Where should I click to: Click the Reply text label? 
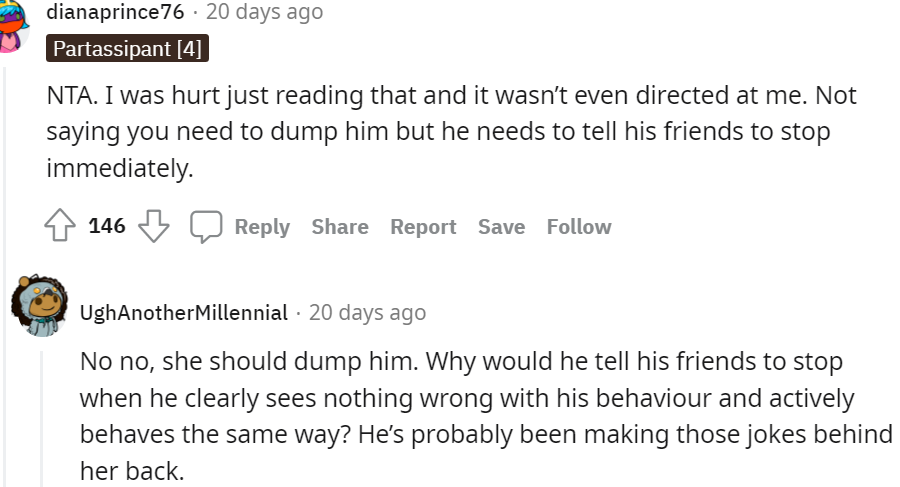coord(262,227)
